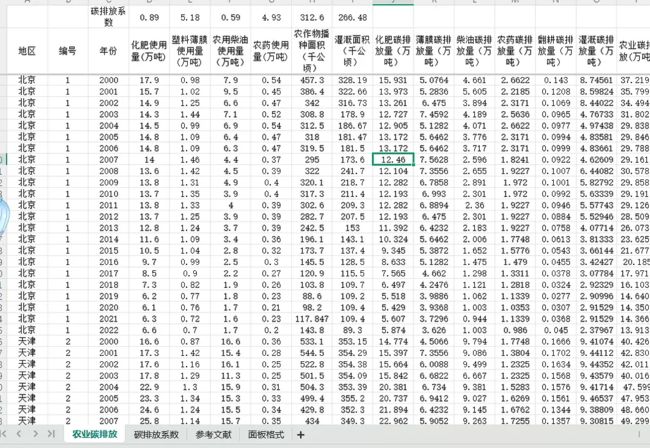The width and height of the screenshot is (650, 448).
Task: Add a new sheet with plus button
Action: (x=301, y=434)
